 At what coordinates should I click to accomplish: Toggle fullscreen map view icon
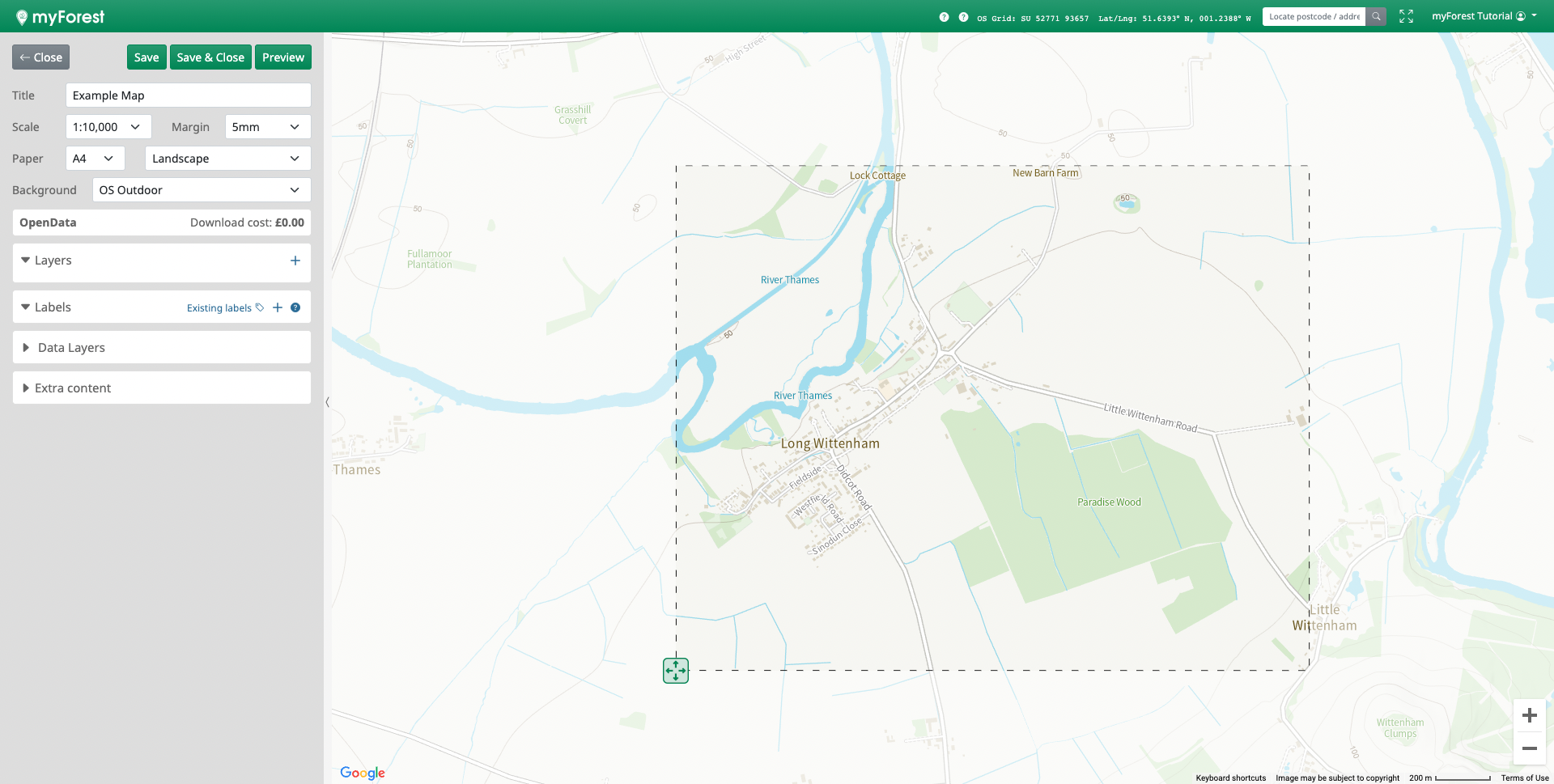point(1406,16)
